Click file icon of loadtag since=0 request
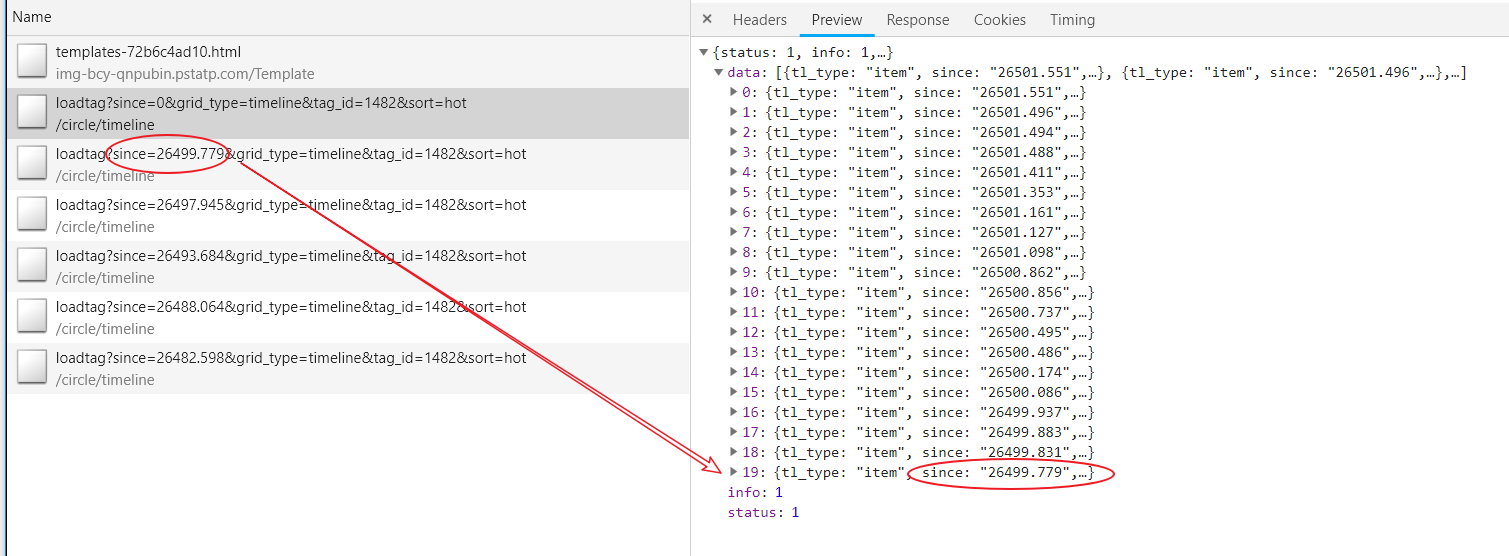Image resolution: width=1509 pixels, height=556 pixels. point(32,113)
